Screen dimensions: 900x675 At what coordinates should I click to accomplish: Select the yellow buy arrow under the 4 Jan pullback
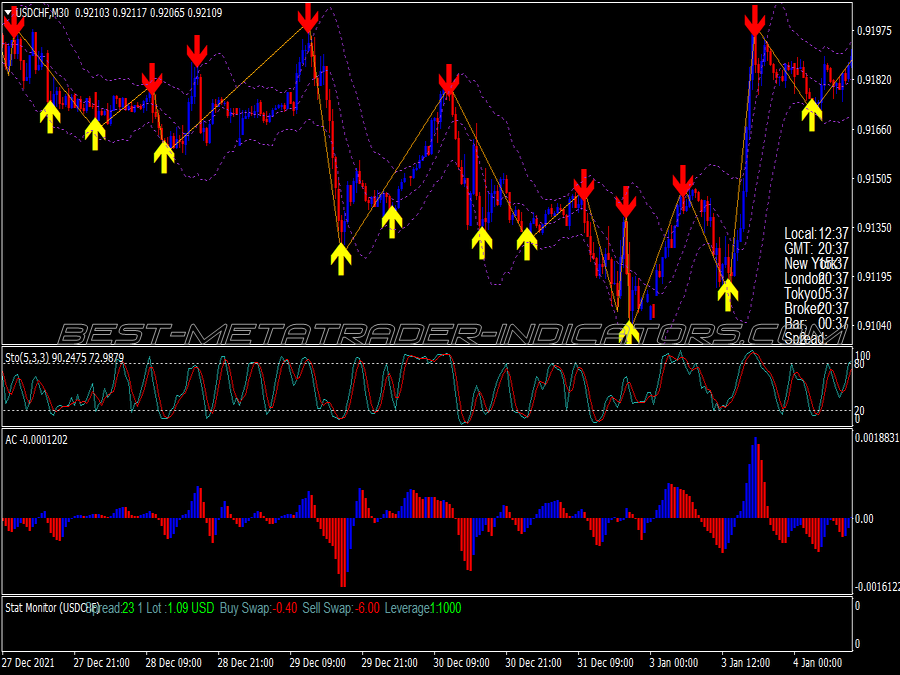812,114
